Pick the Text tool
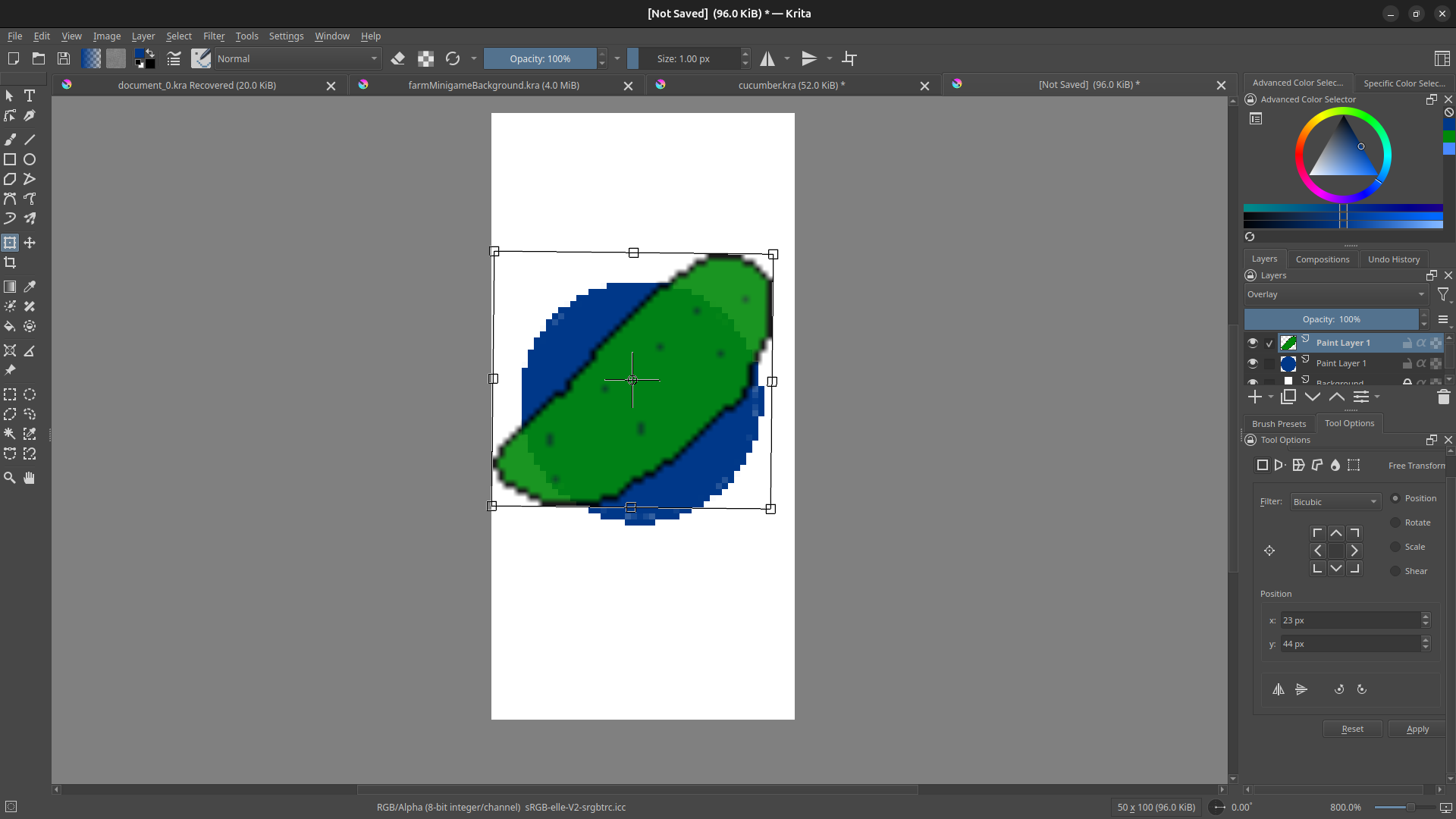This screenshot has height=819, width=1456. (x=30, y=96)
